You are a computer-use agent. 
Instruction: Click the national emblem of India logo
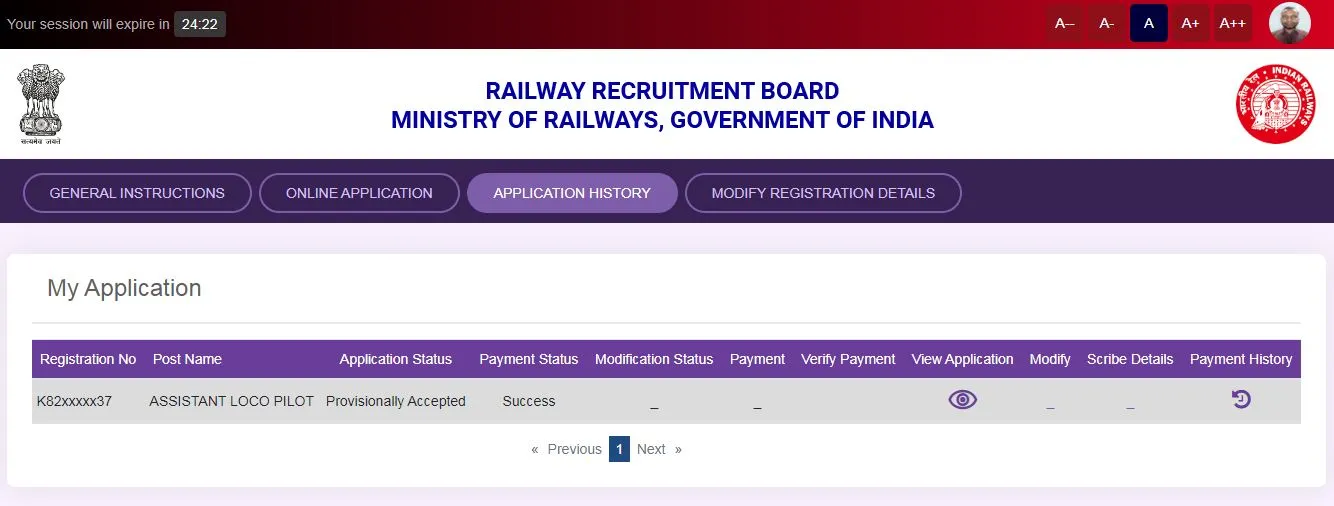pos(41,105)
